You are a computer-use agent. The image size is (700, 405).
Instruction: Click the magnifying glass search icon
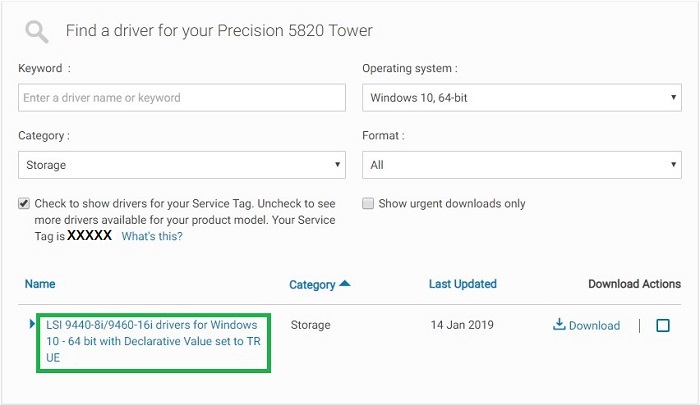pyautogui.click(x=37, y=32)
